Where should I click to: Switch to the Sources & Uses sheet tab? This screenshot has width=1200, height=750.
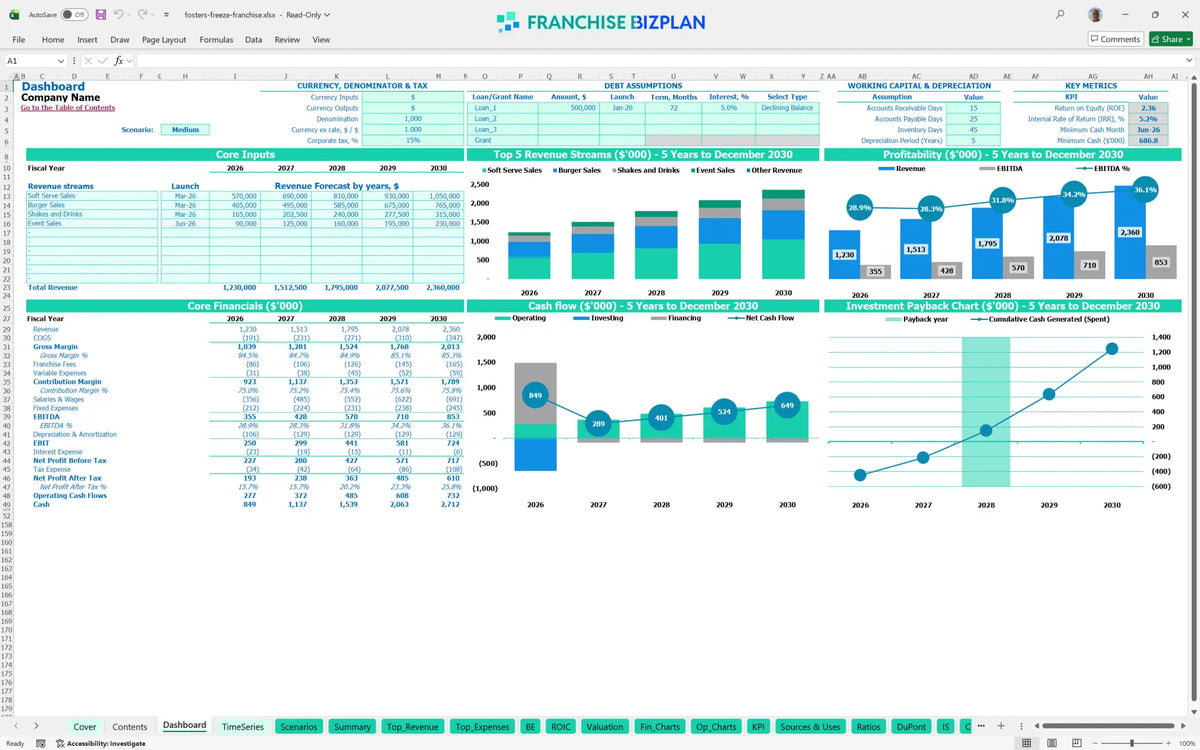810,727
